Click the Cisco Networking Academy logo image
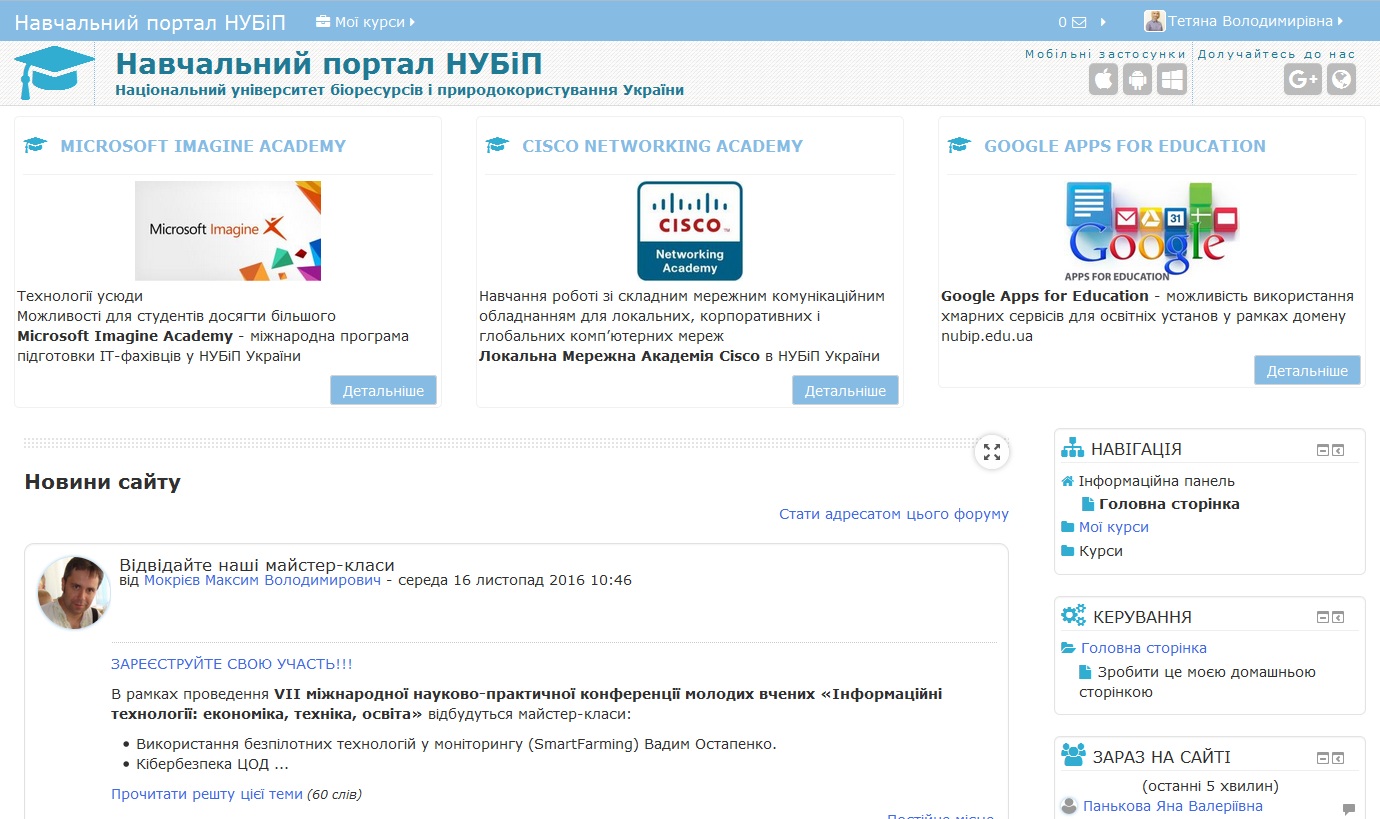 (x=689, y=231)
